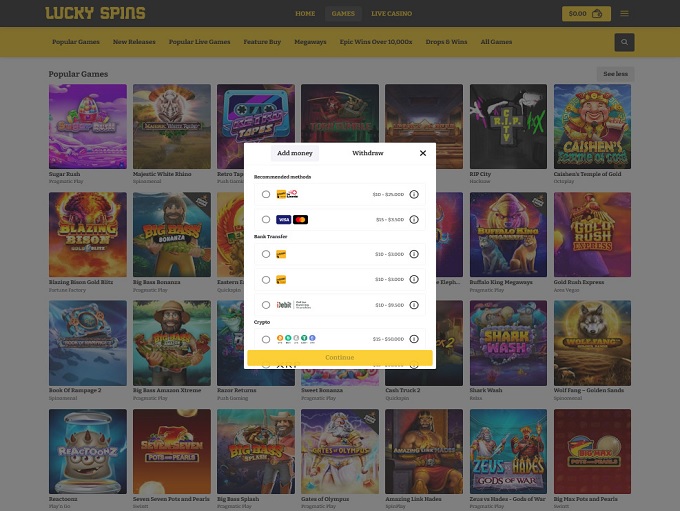Collapse Popular Games with See less

click(x=615, y=74)
